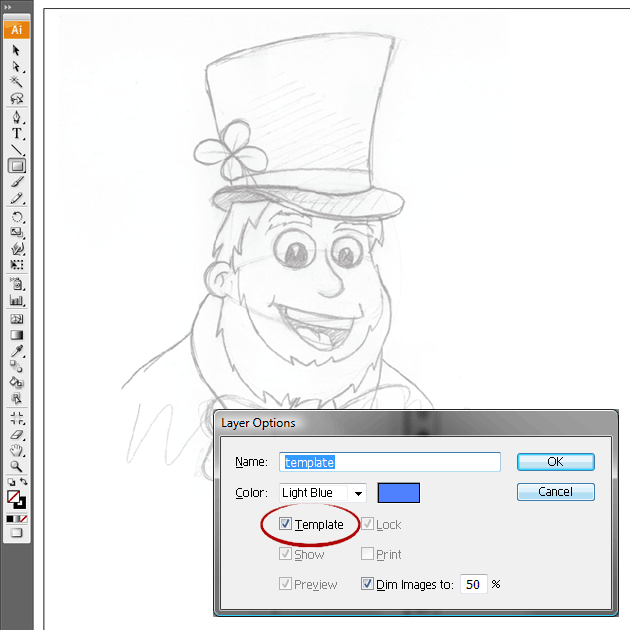Open the Color dropdown showing Light Blue
This screenshot has width=630, height=630.
323,493
